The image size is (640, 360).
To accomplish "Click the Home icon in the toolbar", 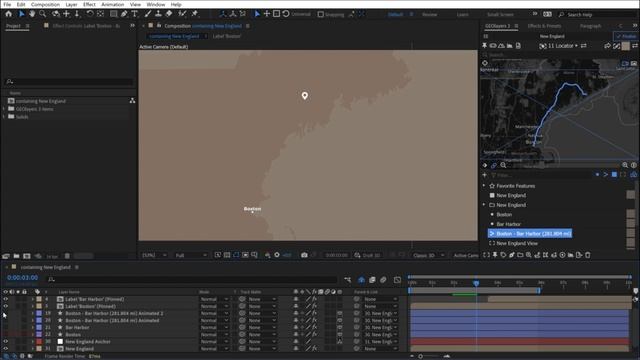I will [9, 14].
